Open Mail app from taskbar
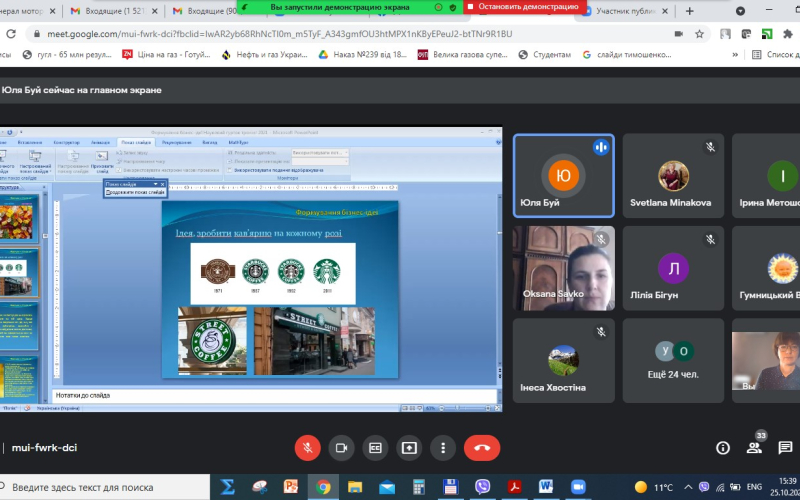The width and height of the screenshot is (800, 500). pos(387,487)
